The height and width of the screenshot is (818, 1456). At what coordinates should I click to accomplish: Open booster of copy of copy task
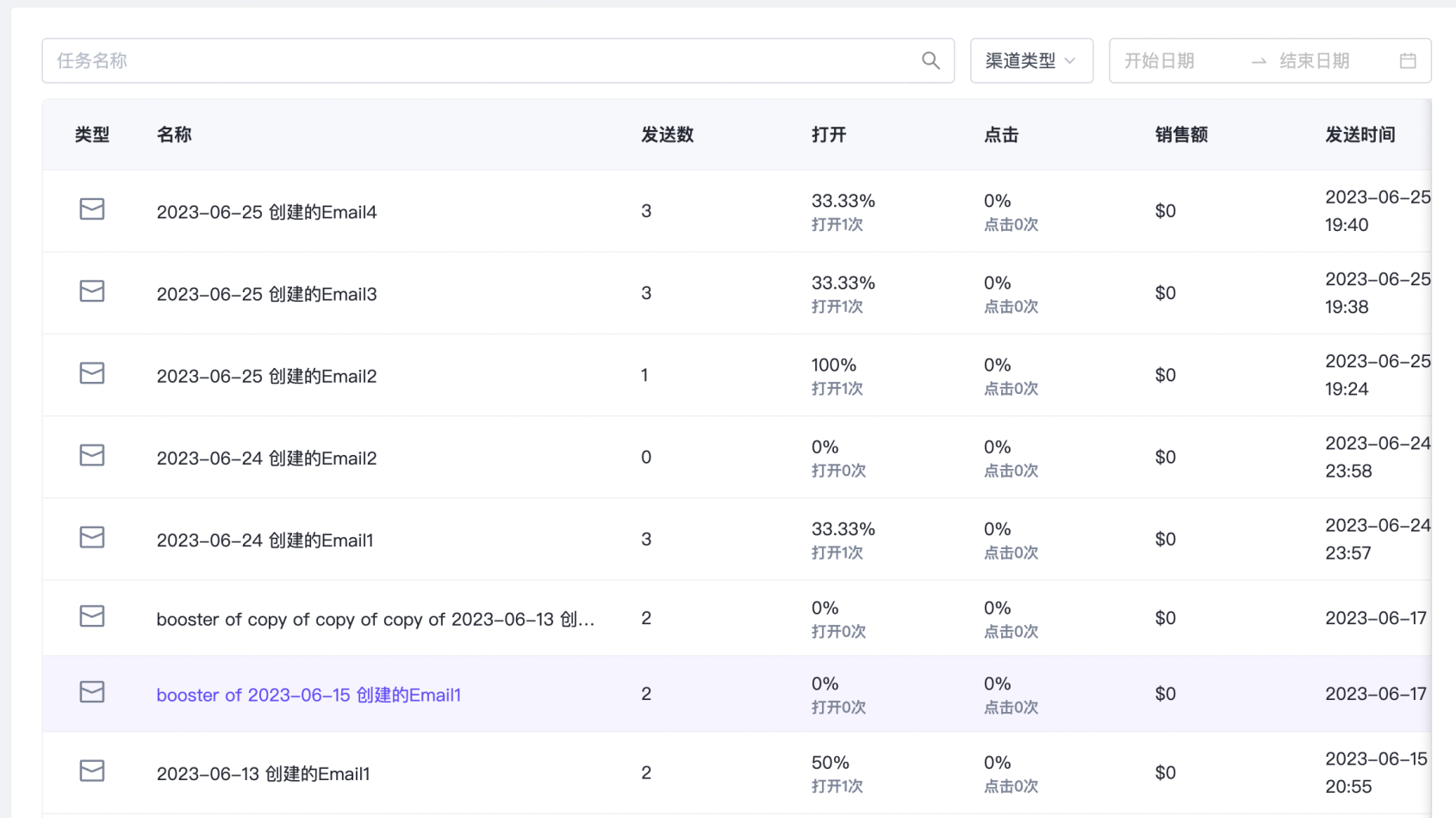(x=375, y=619)
